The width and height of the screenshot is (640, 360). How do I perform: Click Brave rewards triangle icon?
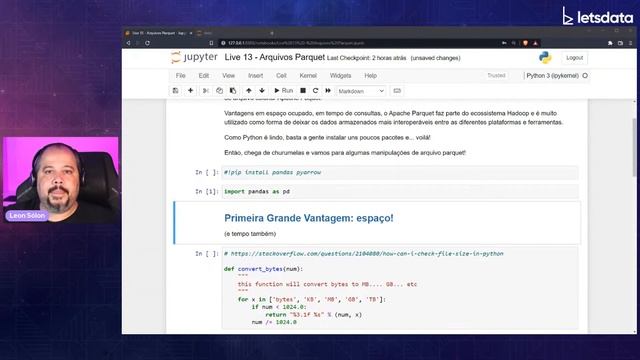click(536, 43)
